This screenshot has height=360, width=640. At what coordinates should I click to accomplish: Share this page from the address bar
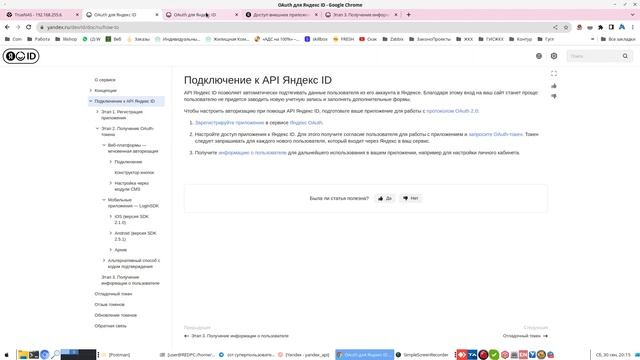pos(555,27)
